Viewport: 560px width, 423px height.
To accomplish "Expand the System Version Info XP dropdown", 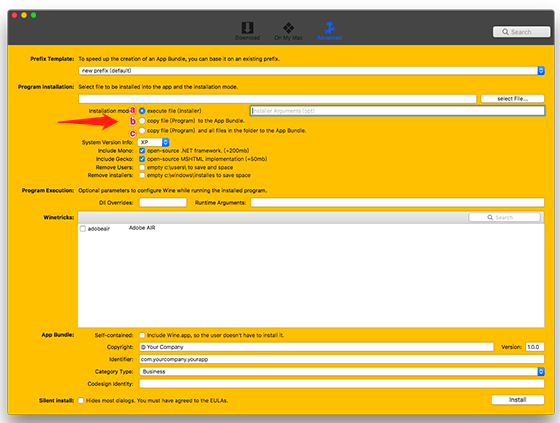I will [x=153, y=142].
